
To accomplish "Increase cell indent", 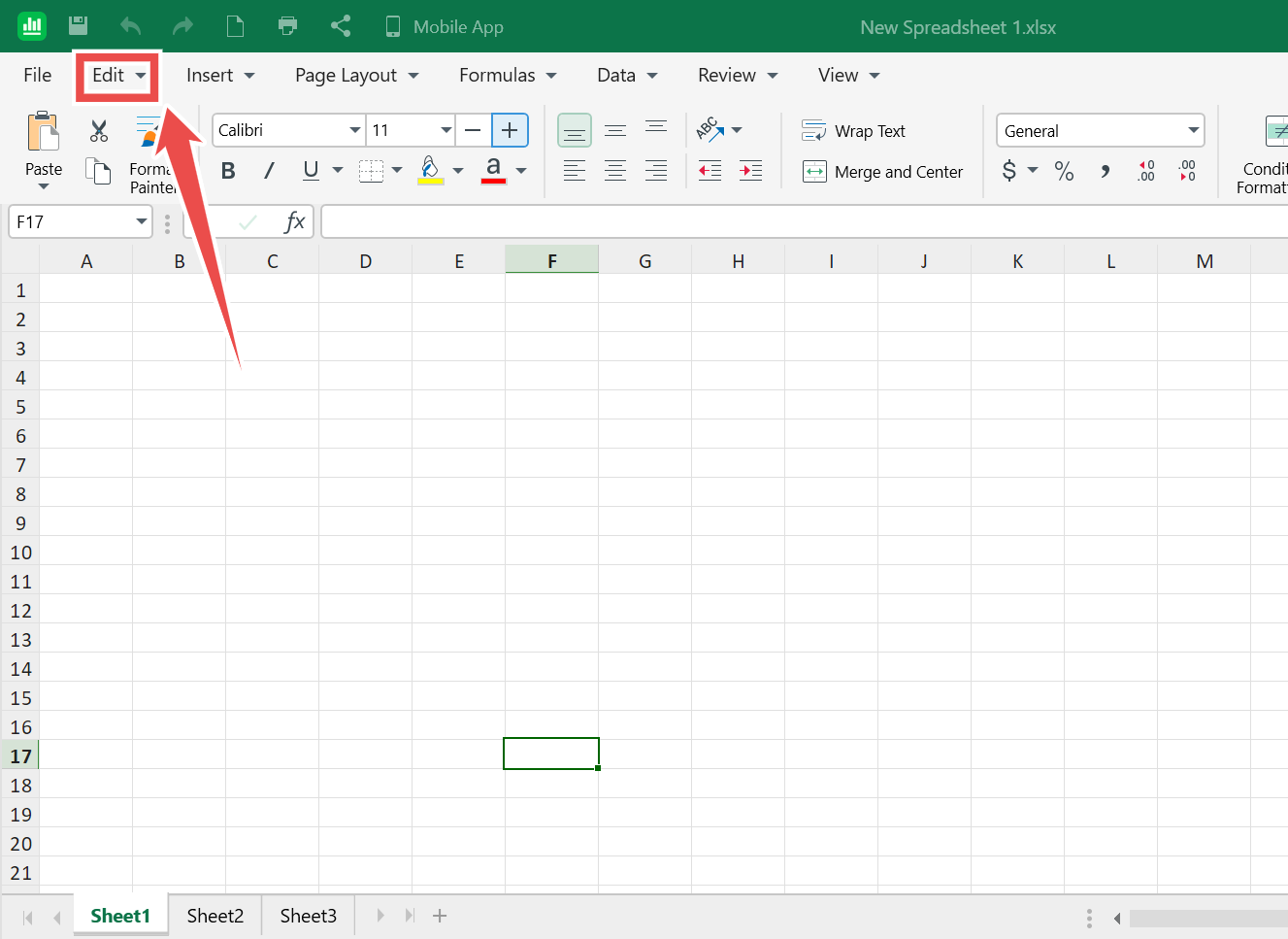I will click(751, 171).
